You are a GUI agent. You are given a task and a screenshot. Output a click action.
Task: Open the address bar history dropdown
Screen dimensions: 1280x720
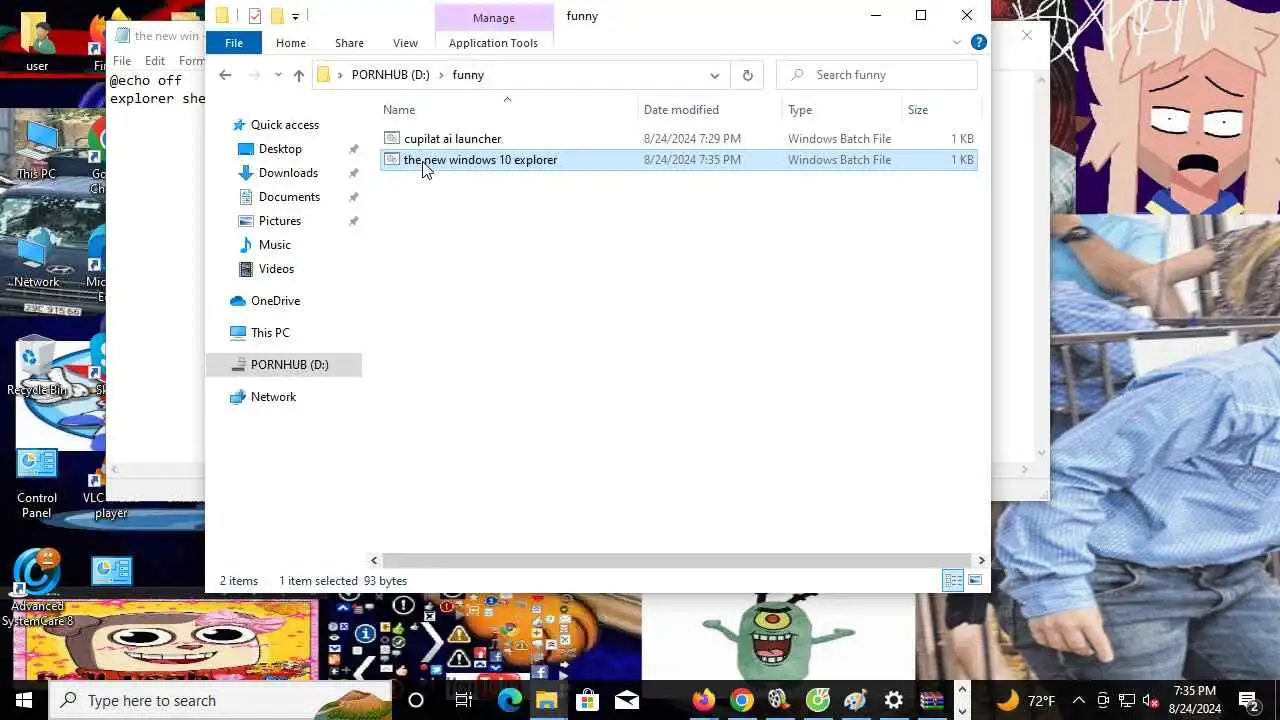click(x=714, y=75)
